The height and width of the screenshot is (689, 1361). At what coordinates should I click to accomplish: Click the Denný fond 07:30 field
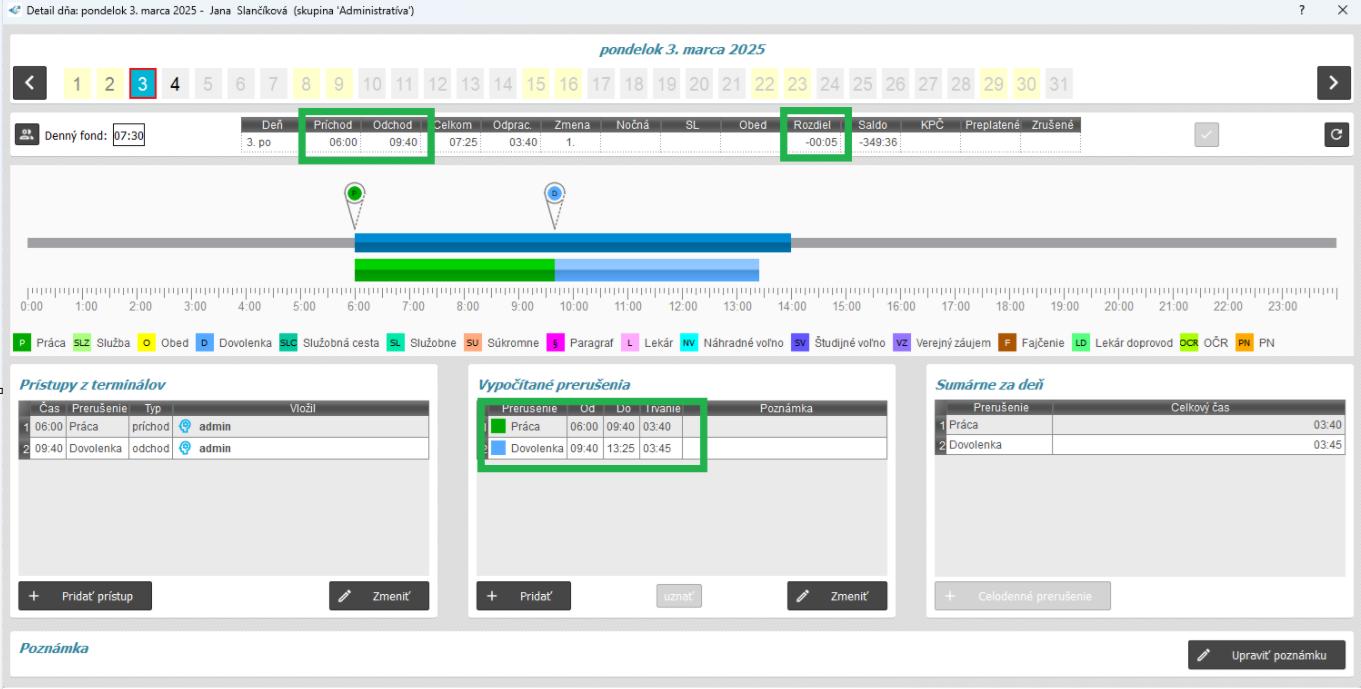click(x=128, y=136)
